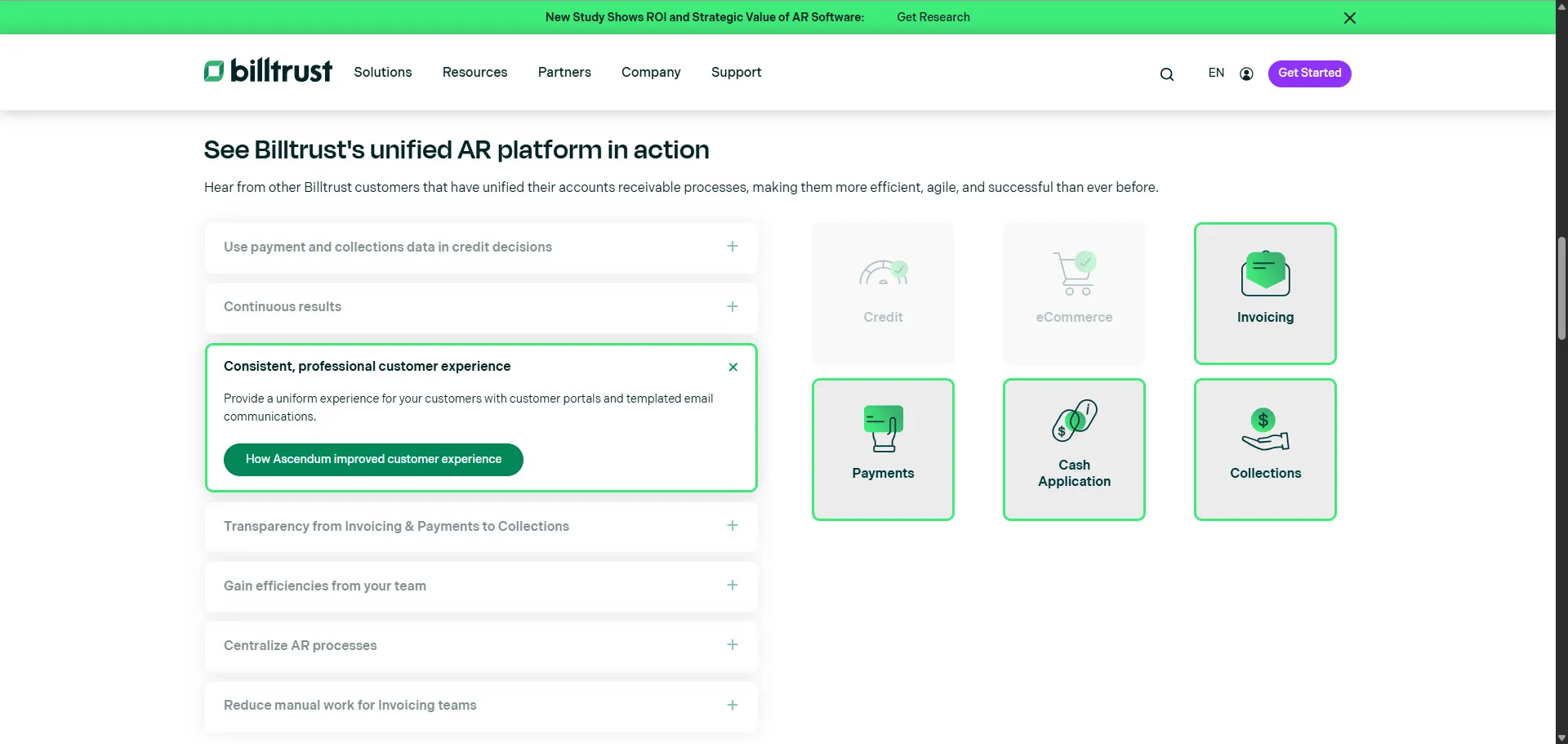Select the Invoicing label text

[x=1265, y=317]
